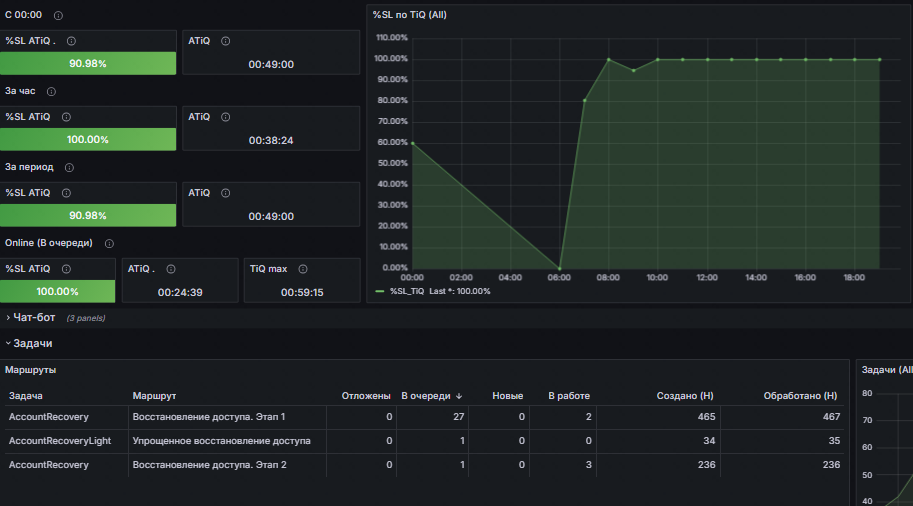The image size is (913, 506).
Task: Sort table by Создано (Н) column
Action: (685, 396)
